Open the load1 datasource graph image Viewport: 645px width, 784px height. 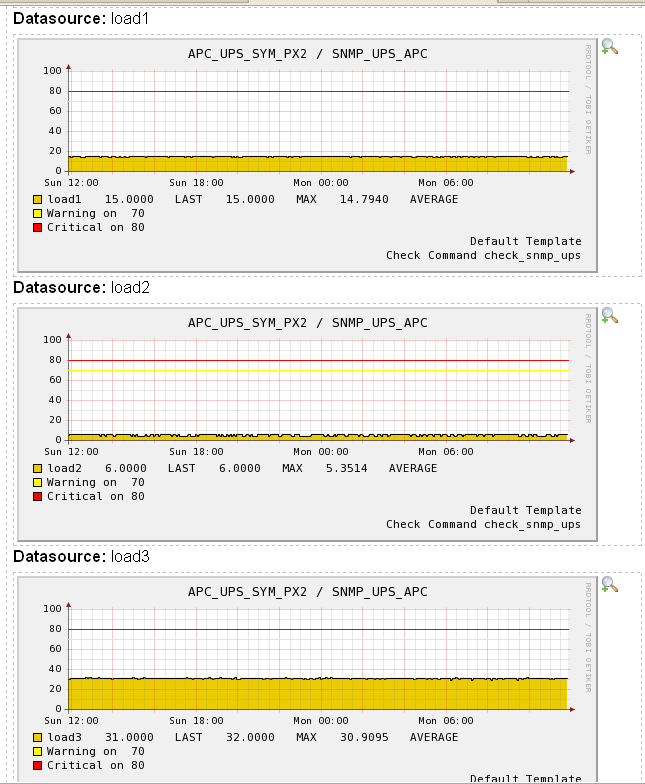click(308, 156)
